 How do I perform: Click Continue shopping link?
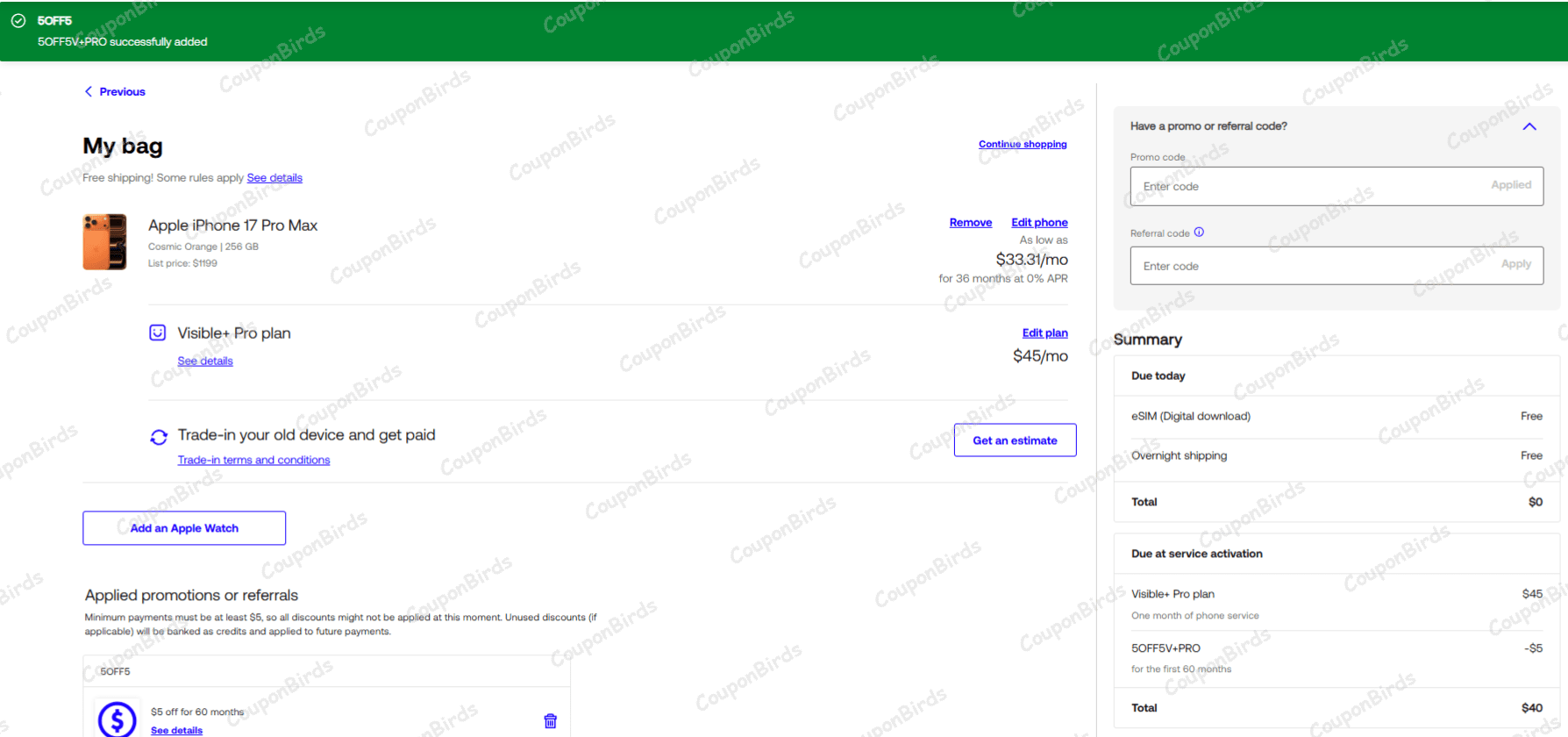pyautogui.click(x=1023, y=144)
